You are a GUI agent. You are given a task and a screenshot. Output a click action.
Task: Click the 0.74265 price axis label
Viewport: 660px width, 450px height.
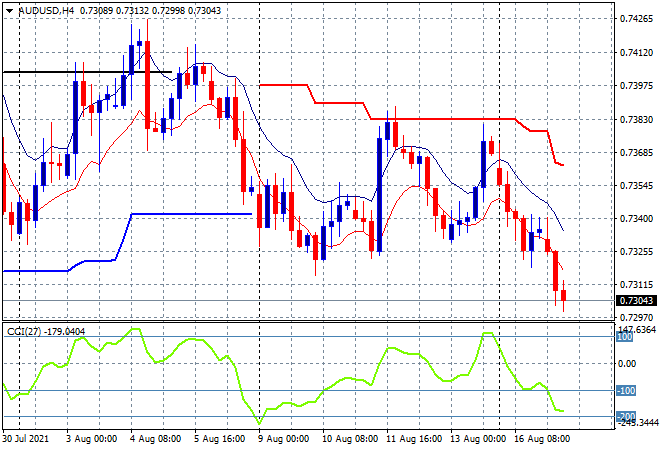pyautogui.click(x=636, y=19)
